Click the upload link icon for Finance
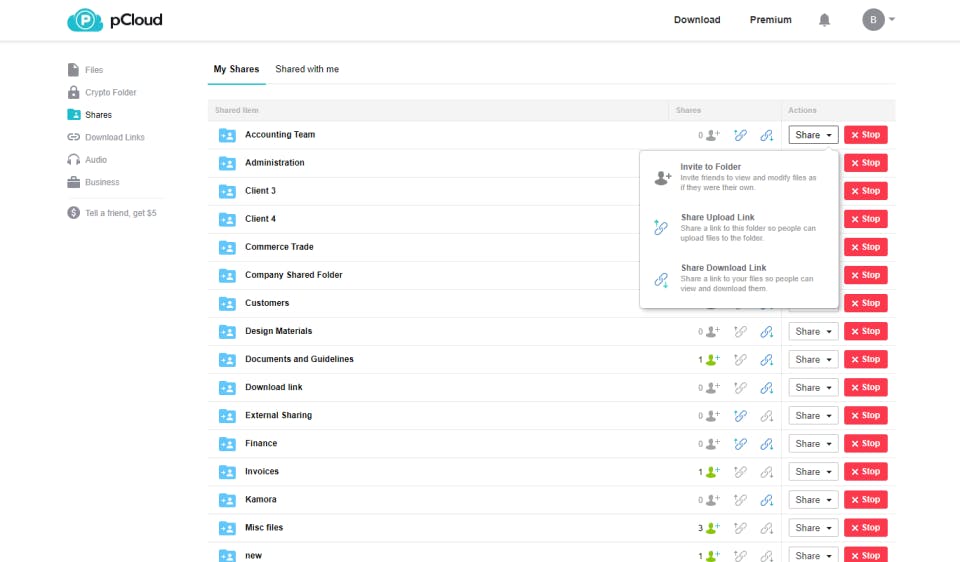The image size is (960, 562). (740, 444)
